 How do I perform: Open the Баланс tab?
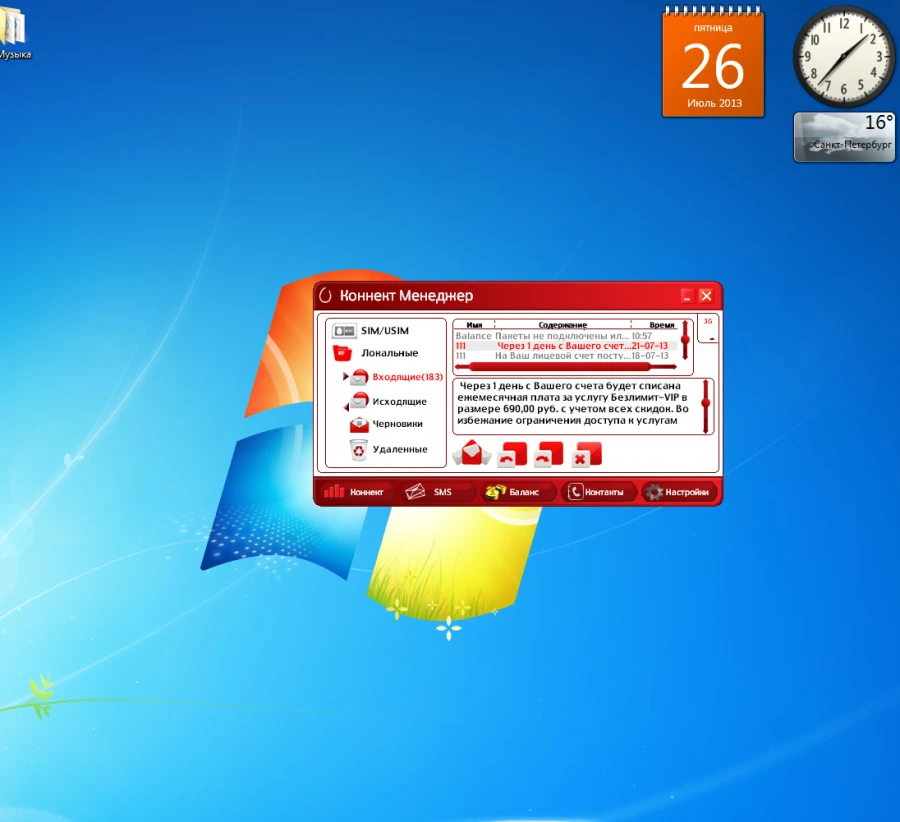point(517,492)
